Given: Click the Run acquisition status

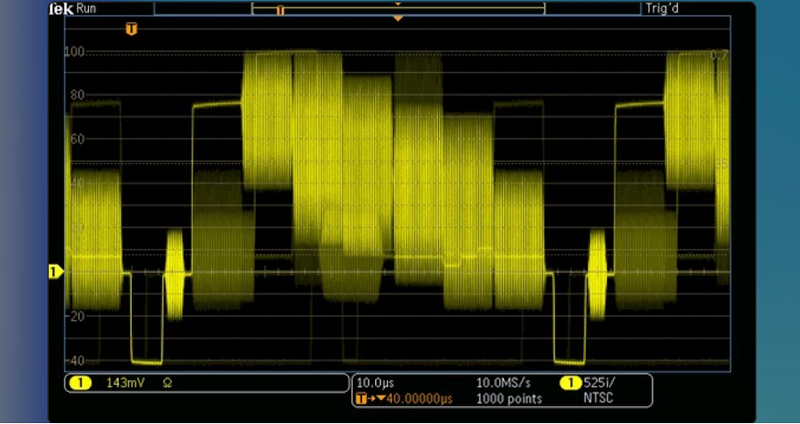Looking at the screenshot, I should tap(87, 7).
